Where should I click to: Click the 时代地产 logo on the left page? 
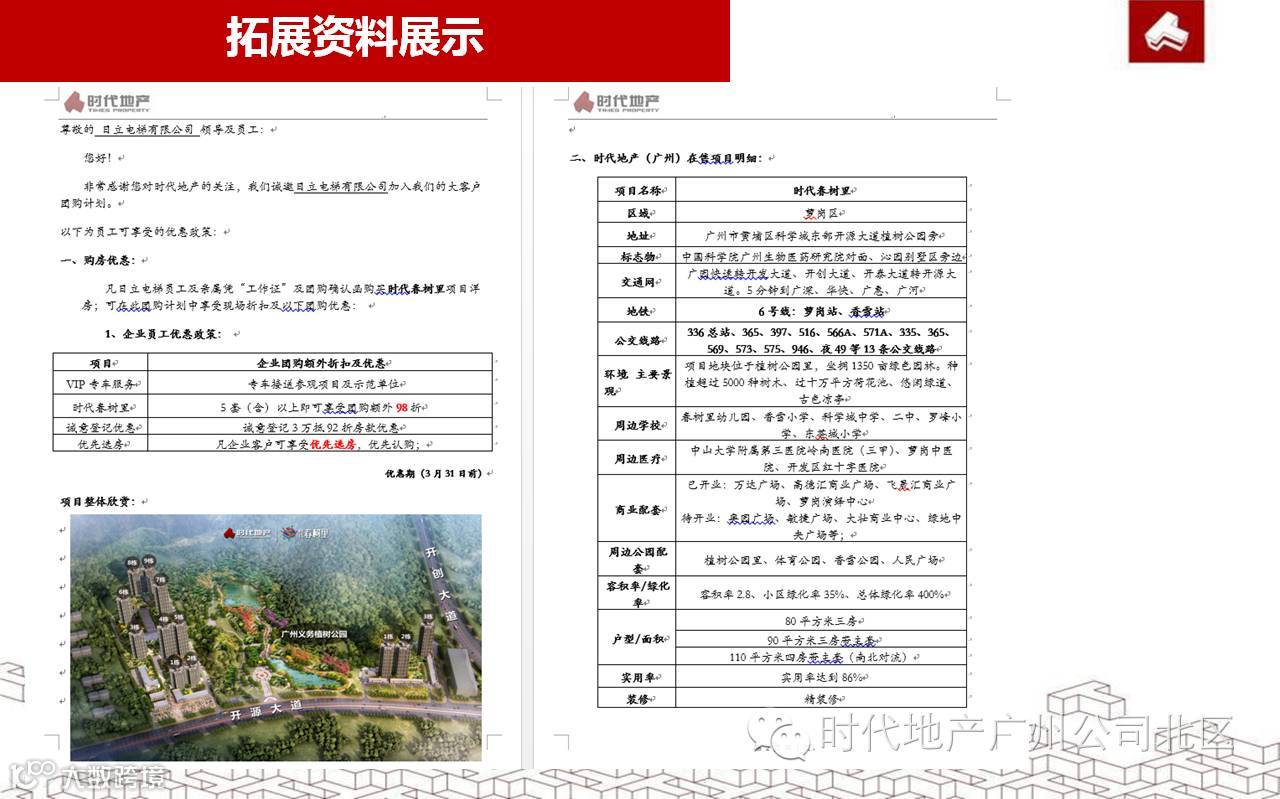[x=108, y=102]
